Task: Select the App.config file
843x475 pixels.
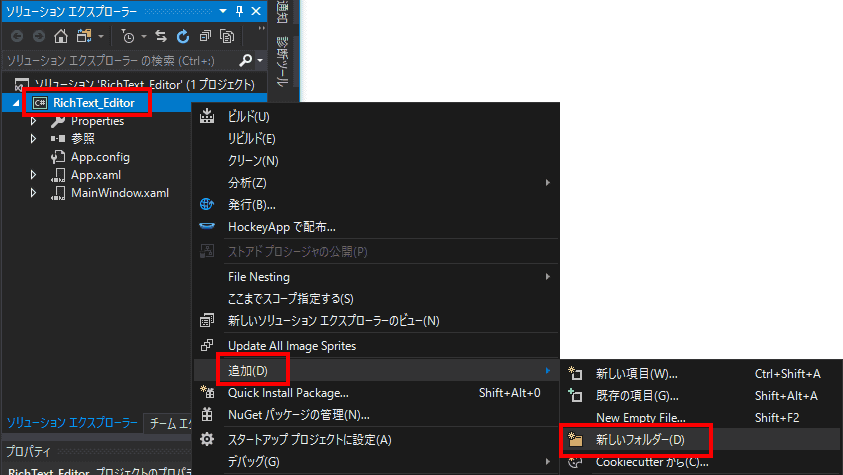Action: (100, 157)
